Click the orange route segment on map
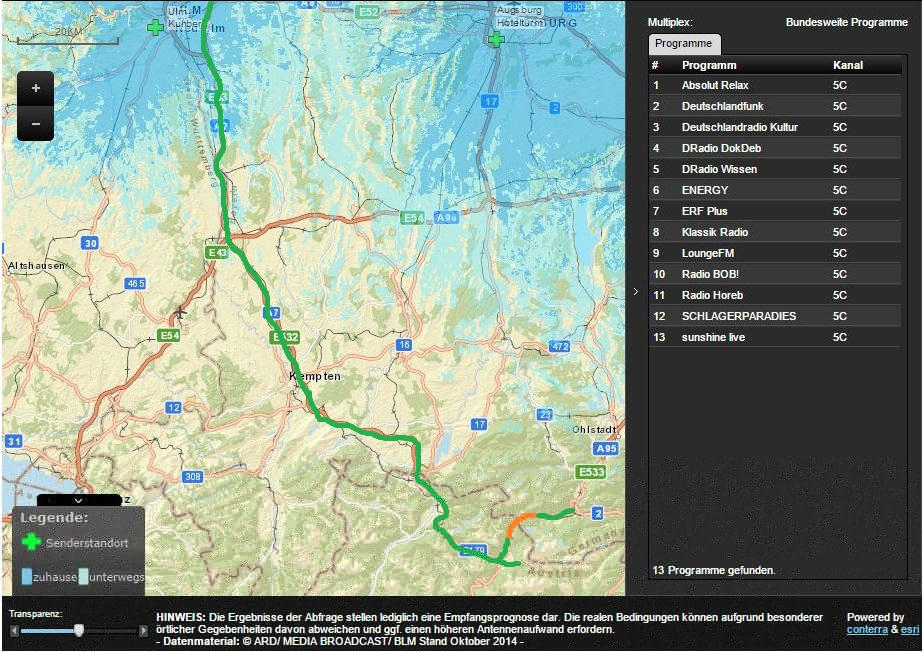Viewport: 923px width, 652px height. tap(520, 521)
